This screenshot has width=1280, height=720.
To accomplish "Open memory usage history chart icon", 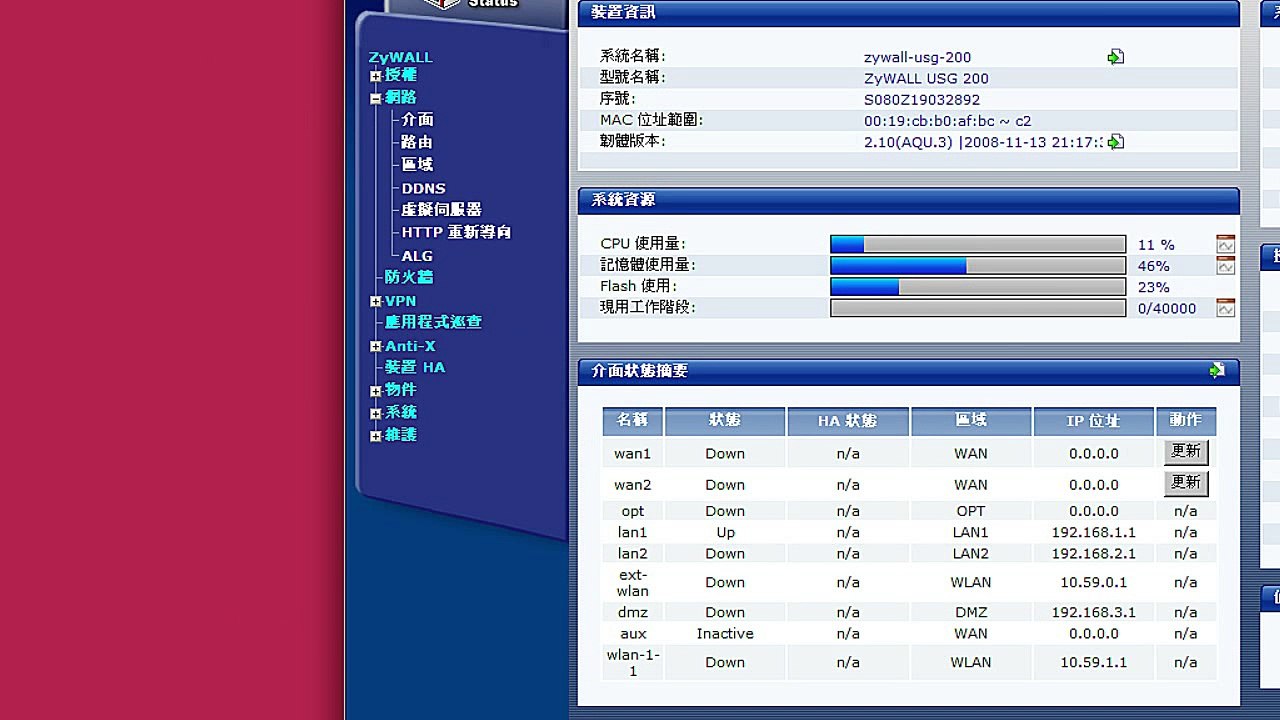I will click(1226, 266).
